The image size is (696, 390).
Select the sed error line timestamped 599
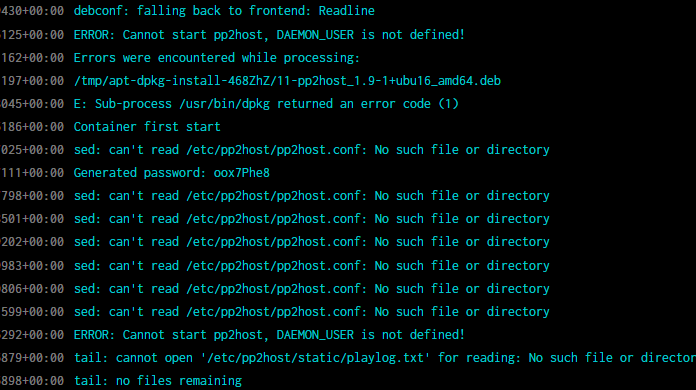[312, 312]
